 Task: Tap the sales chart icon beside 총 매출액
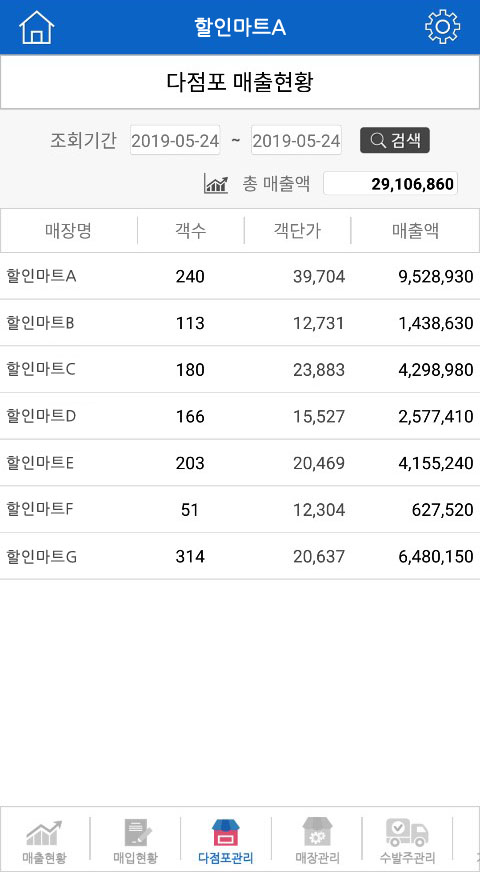[x=216, y=184]
